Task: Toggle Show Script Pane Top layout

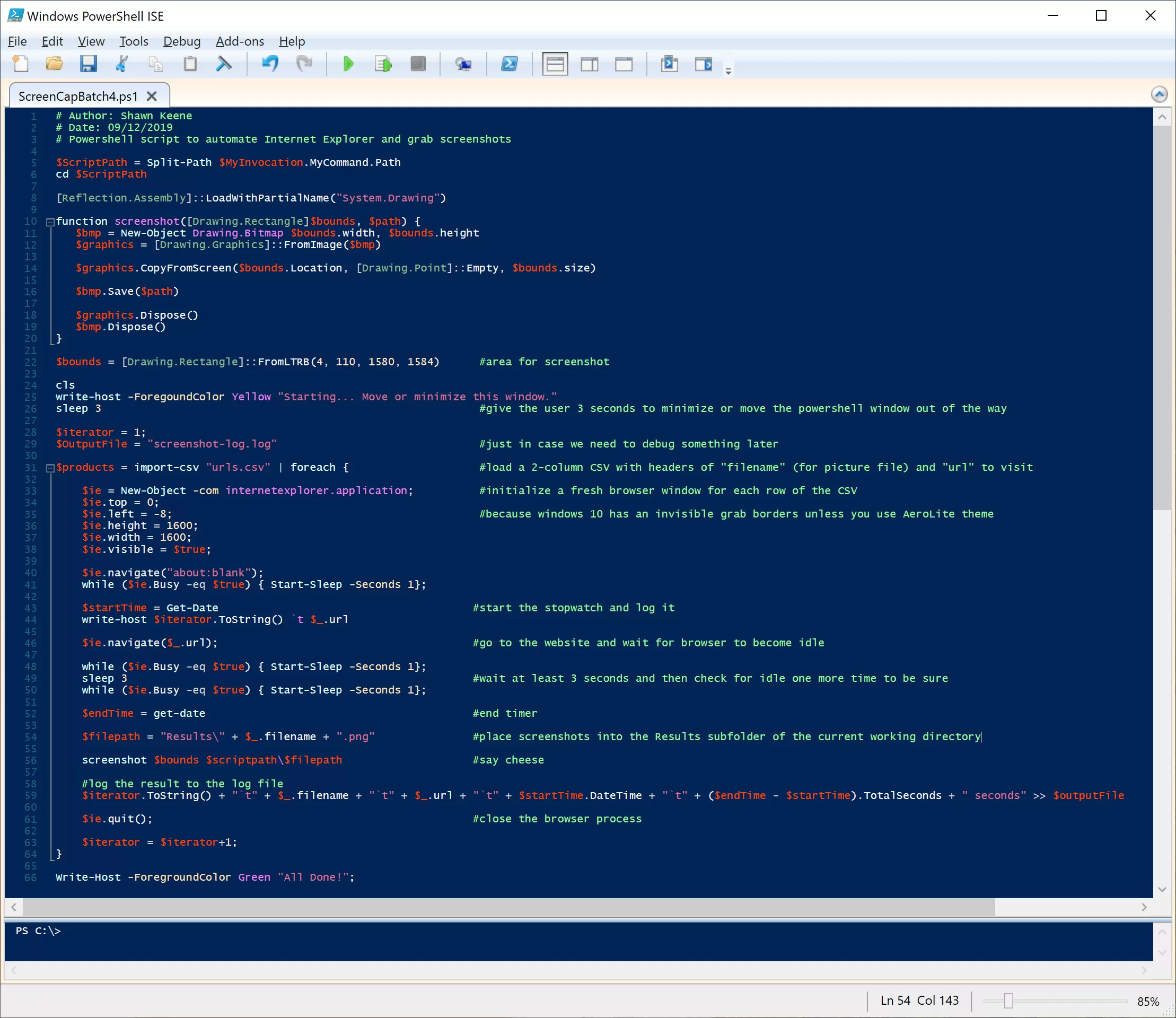Action: (x=555, y=64)
